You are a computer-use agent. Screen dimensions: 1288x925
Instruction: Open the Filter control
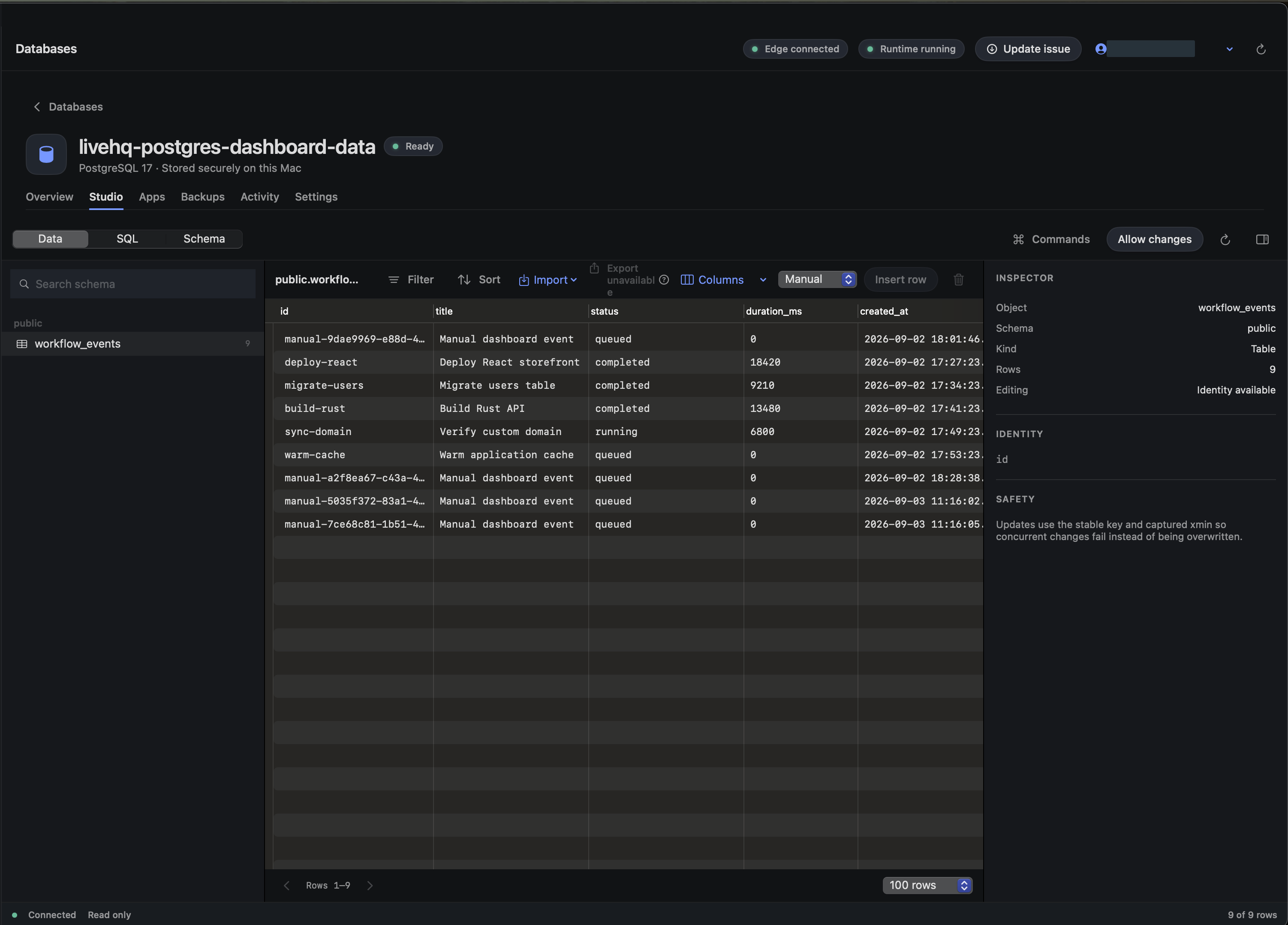[x=411, y=279]
